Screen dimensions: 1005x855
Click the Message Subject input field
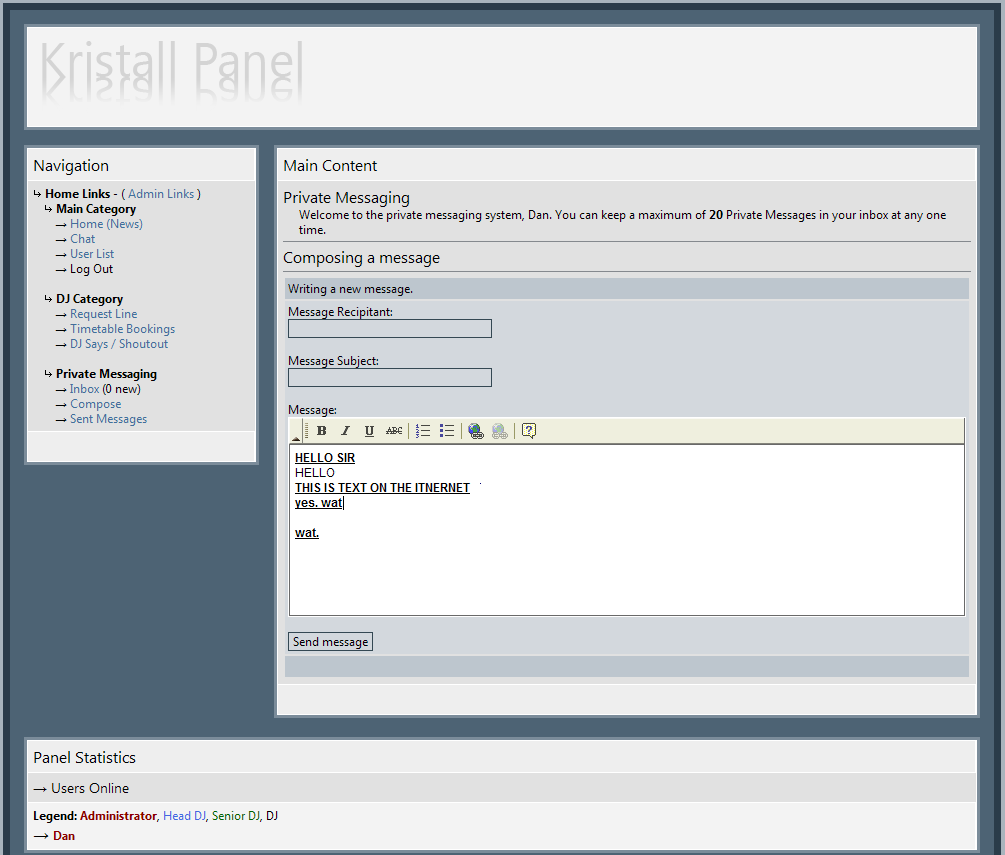(x=390, y=378)
